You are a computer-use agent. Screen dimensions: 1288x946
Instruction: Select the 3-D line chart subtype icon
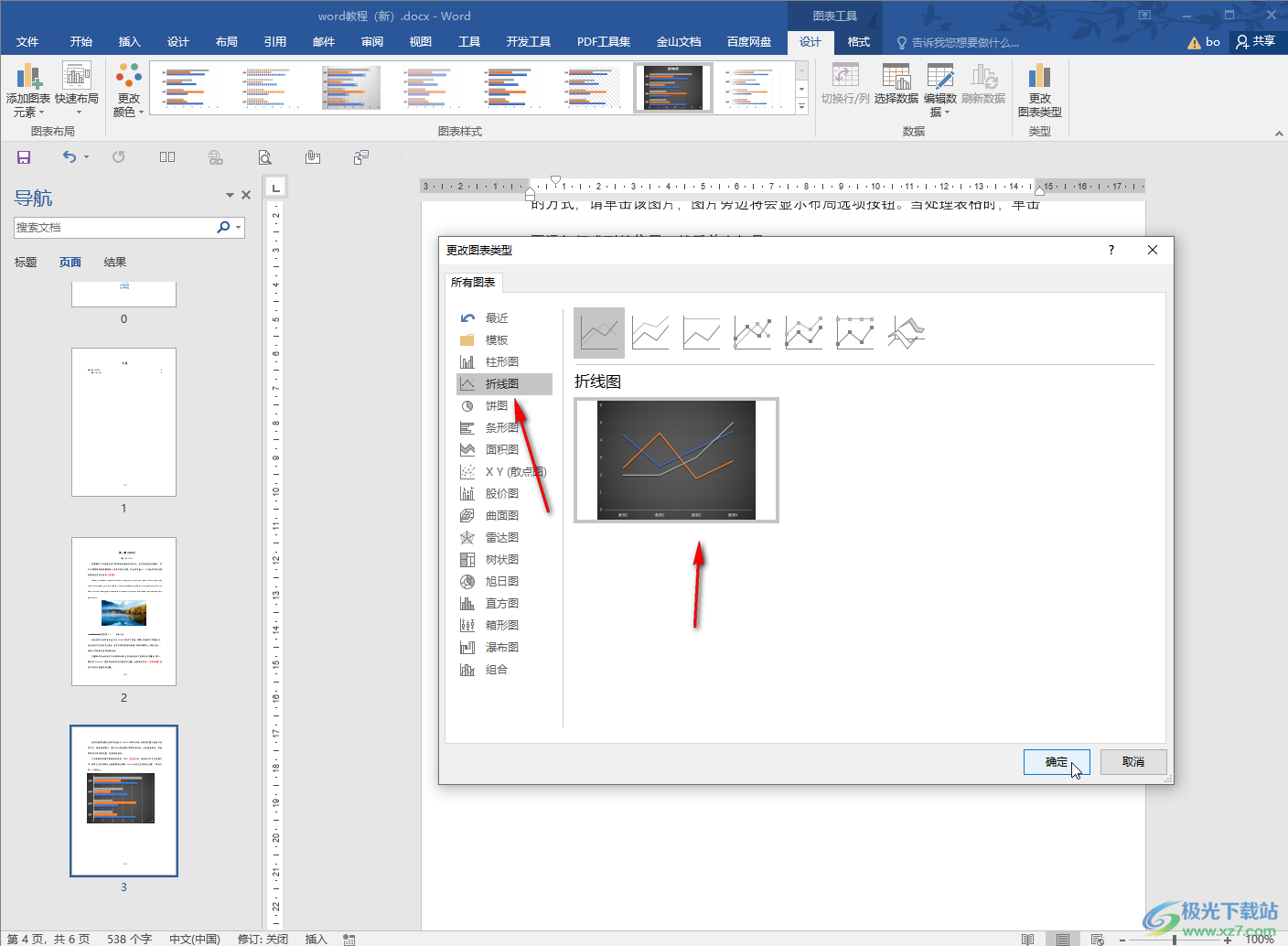(x=907, y=332)
